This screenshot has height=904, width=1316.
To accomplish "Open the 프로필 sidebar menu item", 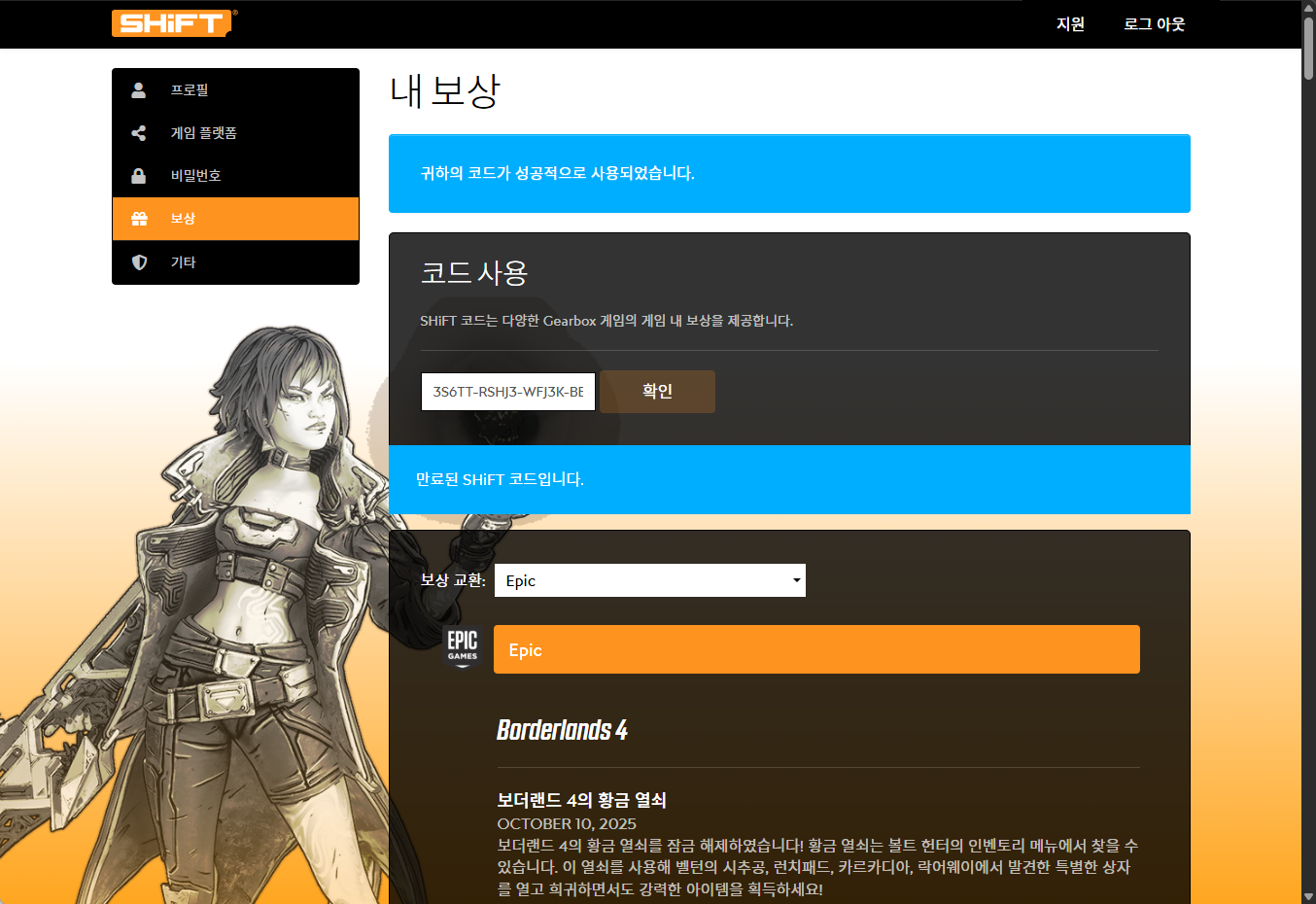I will [x=235, y=89].
